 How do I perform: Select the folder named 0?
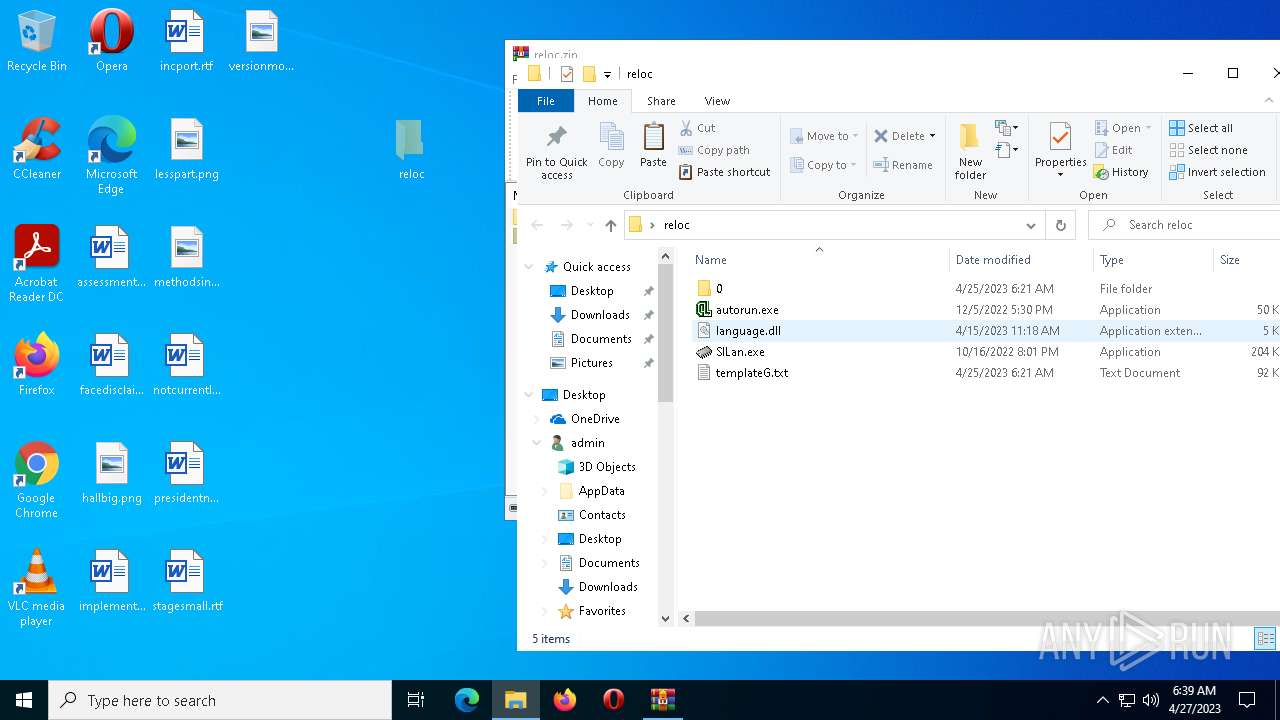point(719,288)
